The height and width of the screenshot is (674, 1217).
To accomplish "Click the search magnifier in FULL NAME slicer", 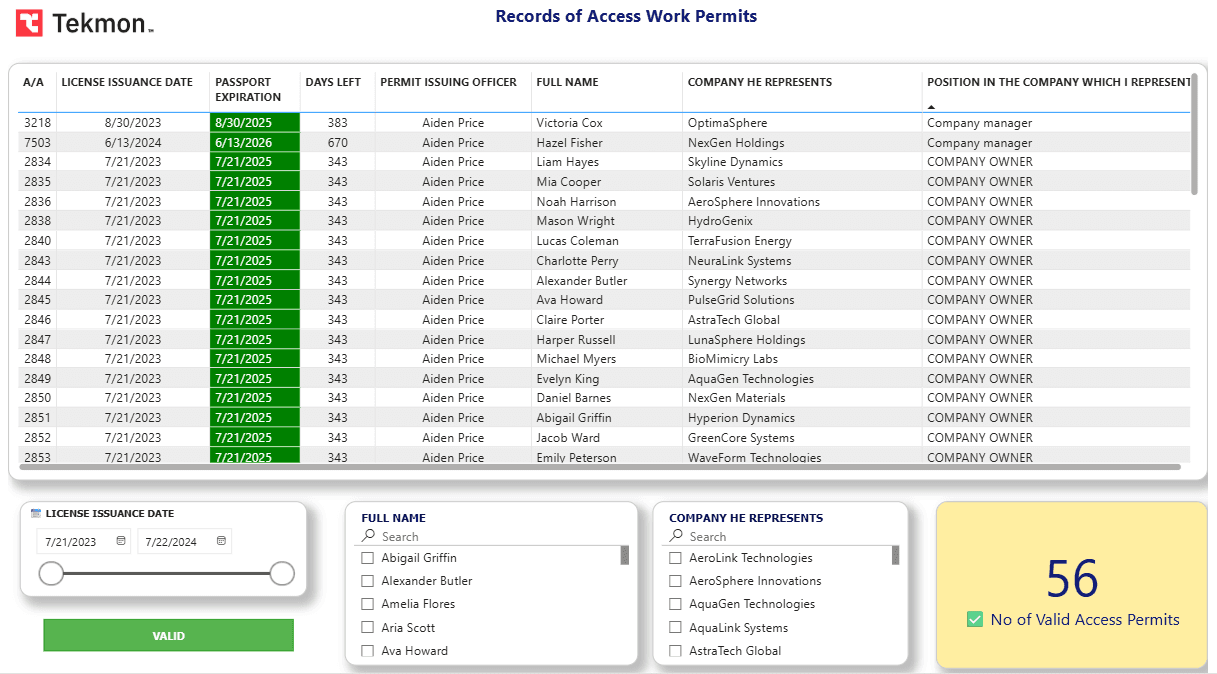I will point(368,536).
